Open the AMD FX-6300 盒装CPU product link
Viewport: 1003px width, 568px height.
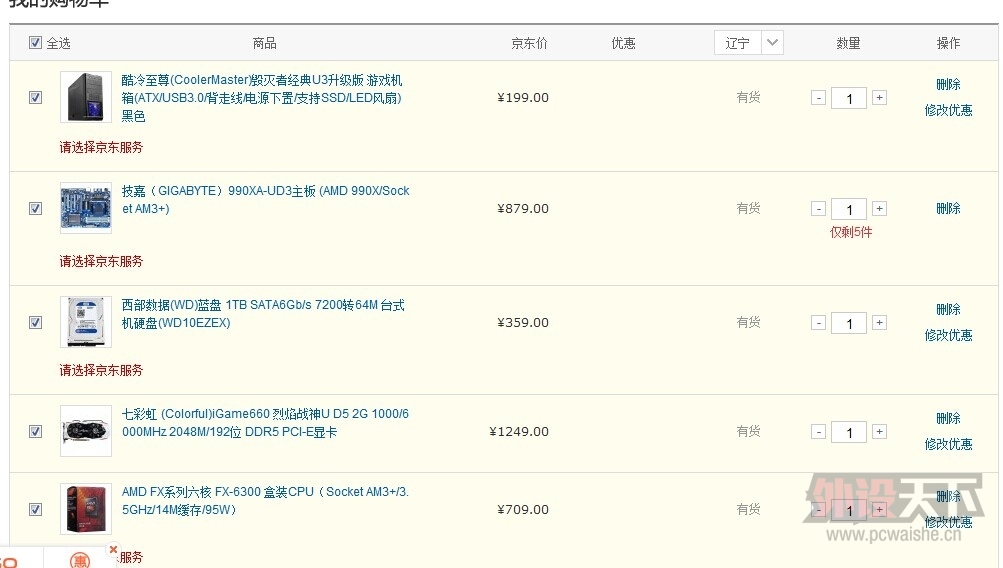click(x=265, y=501)
